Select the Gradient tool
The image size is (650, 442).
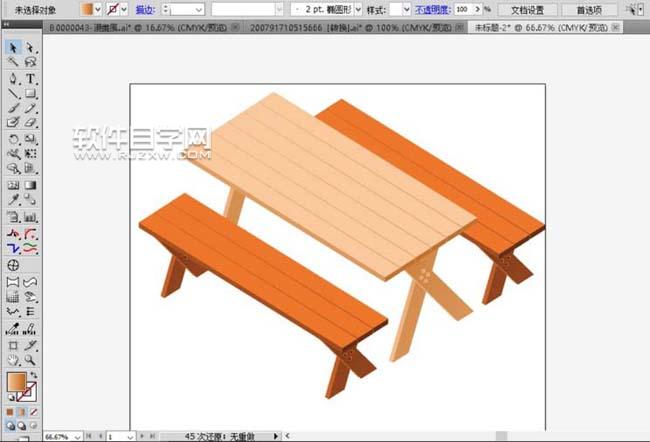pyautogui.click(x=30, y=185)
